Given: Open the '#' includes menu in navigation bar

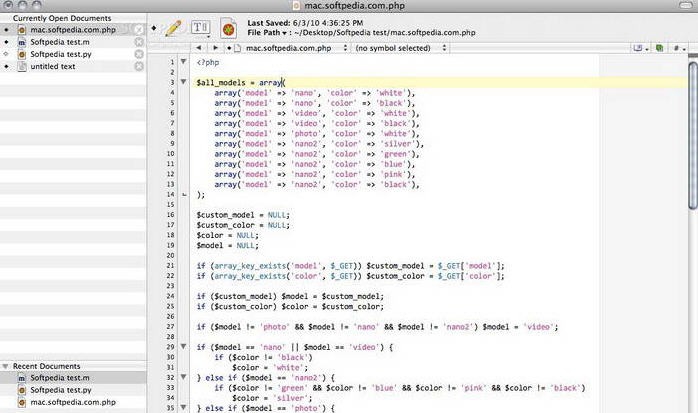Looking at the screenshot, I should coord(679,48).
